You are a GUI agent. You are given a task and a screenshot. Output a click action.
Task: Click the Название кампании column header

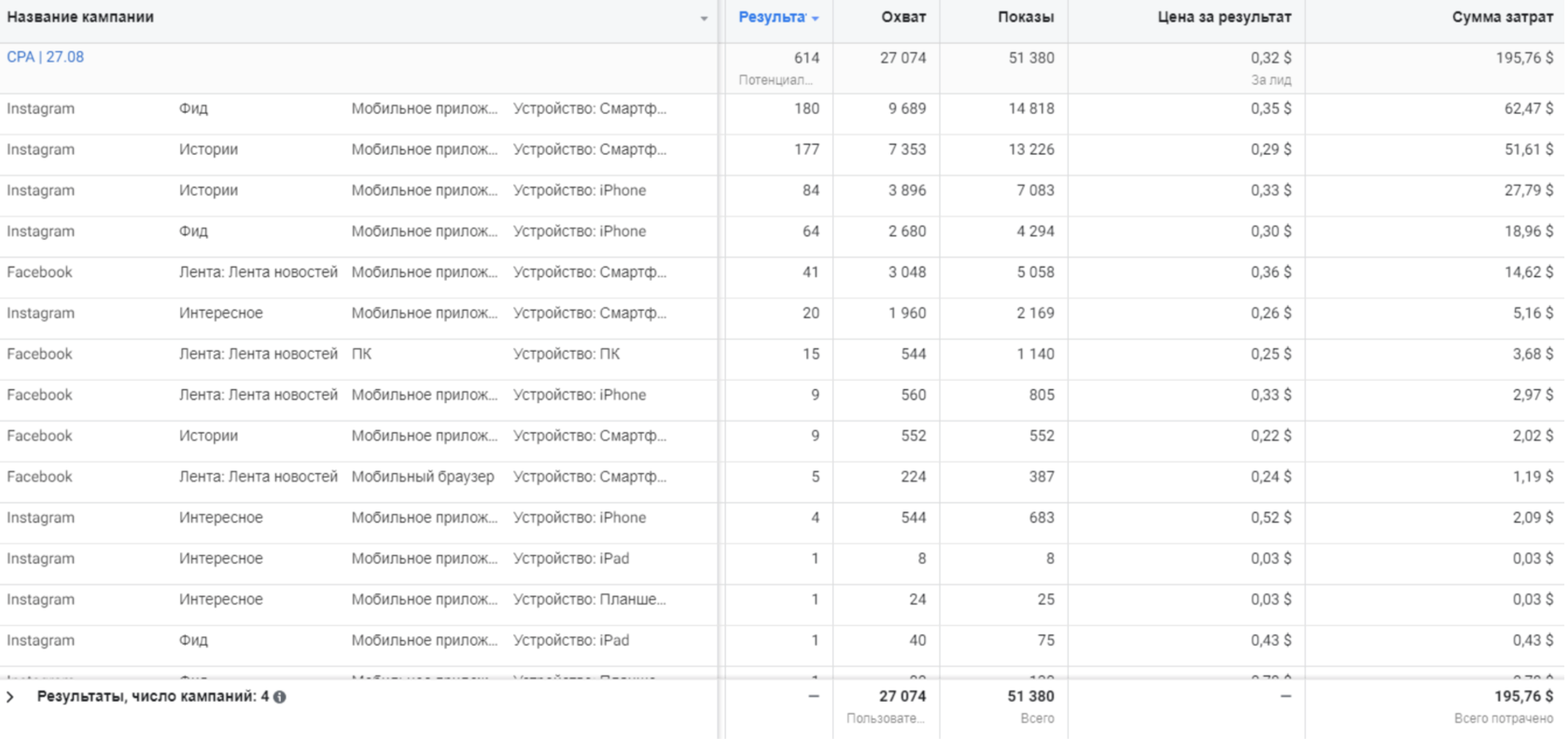pos(80,17)
